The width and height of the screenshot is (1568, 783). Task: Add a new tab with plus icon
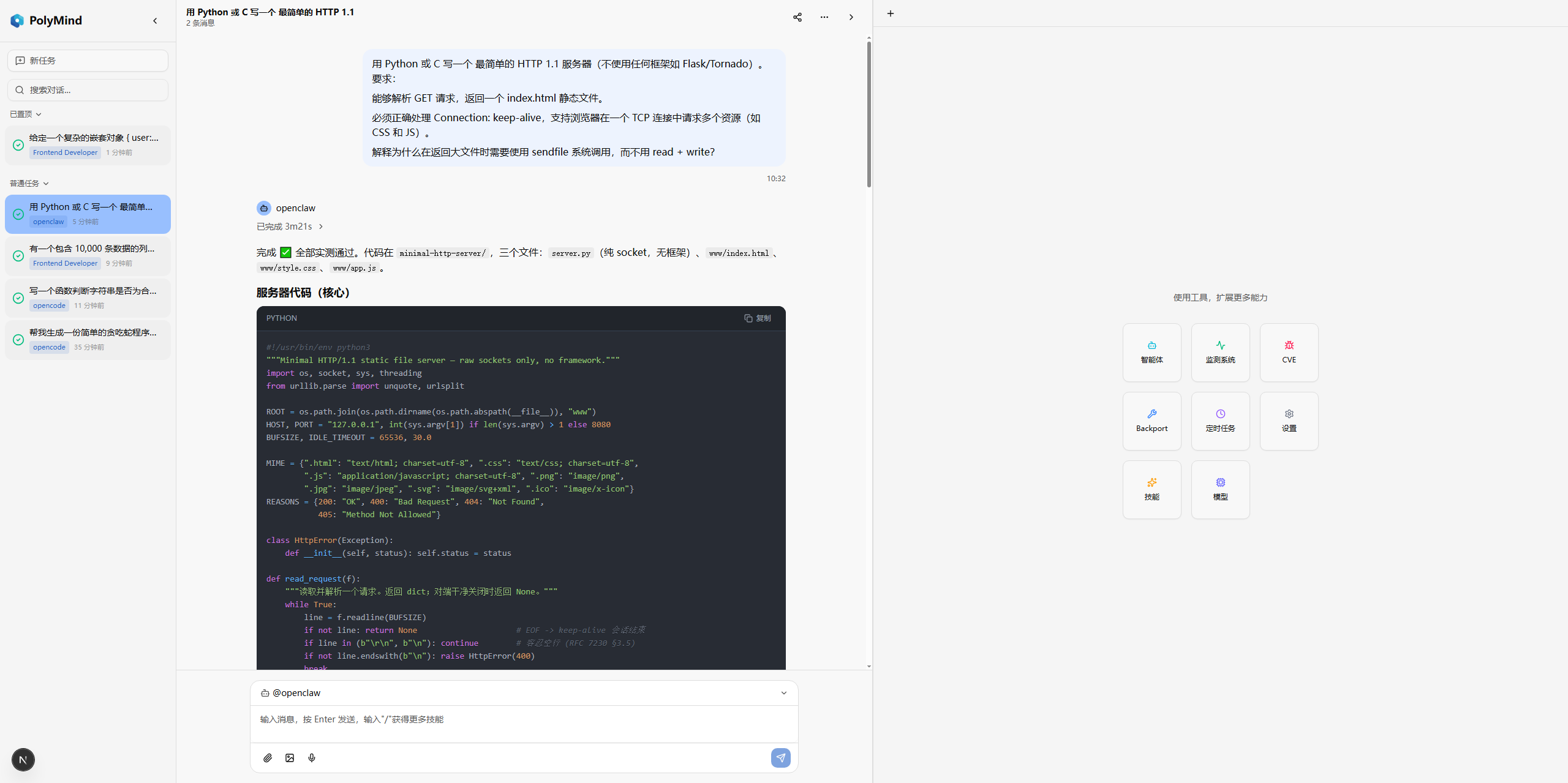point(891,13)
